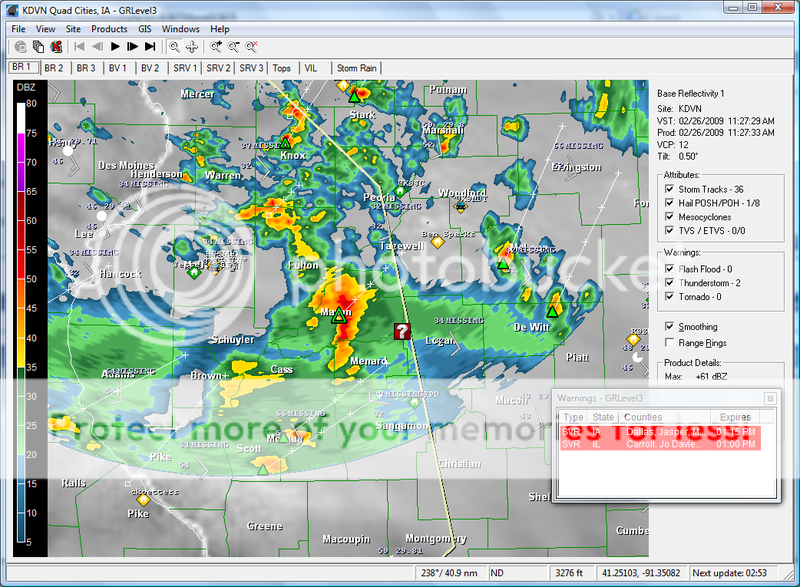Click the green triangle marker near De Witt
This screenshot has height=587, width=800.
[553, 311]
